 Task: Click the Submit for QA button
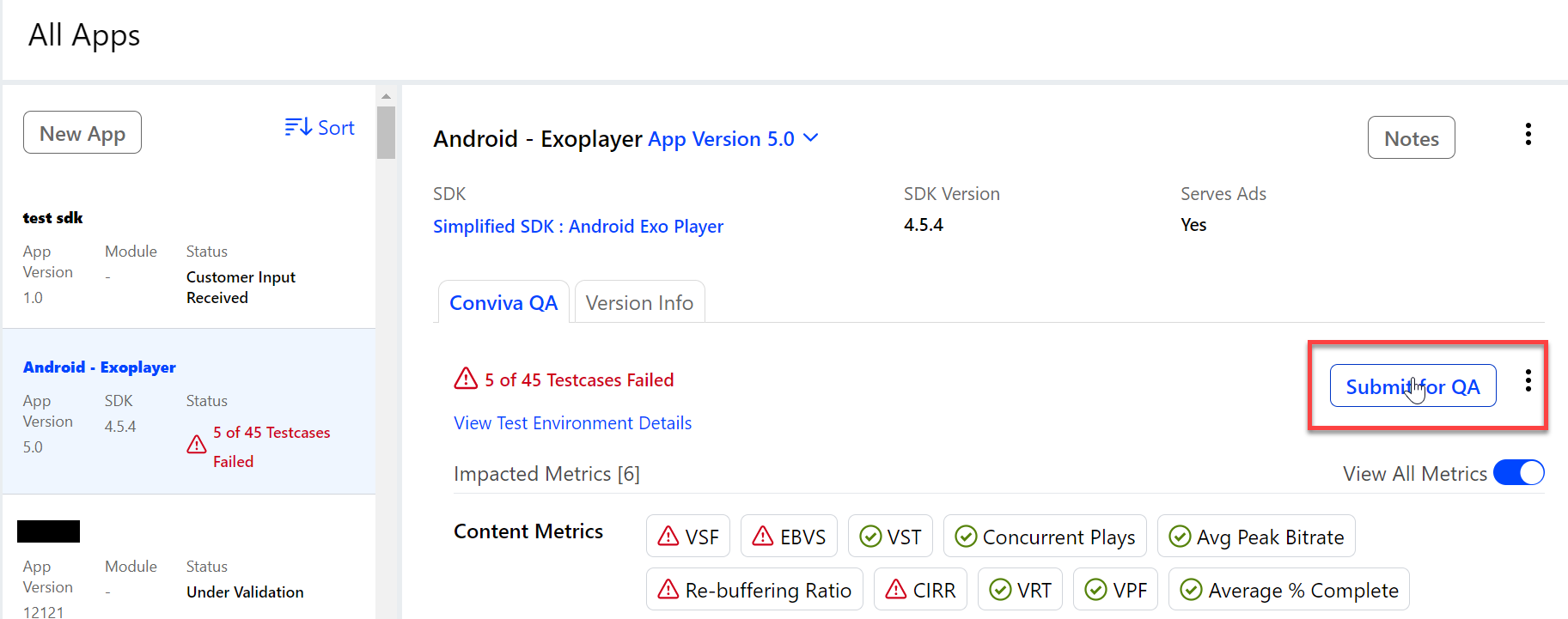1412,386
